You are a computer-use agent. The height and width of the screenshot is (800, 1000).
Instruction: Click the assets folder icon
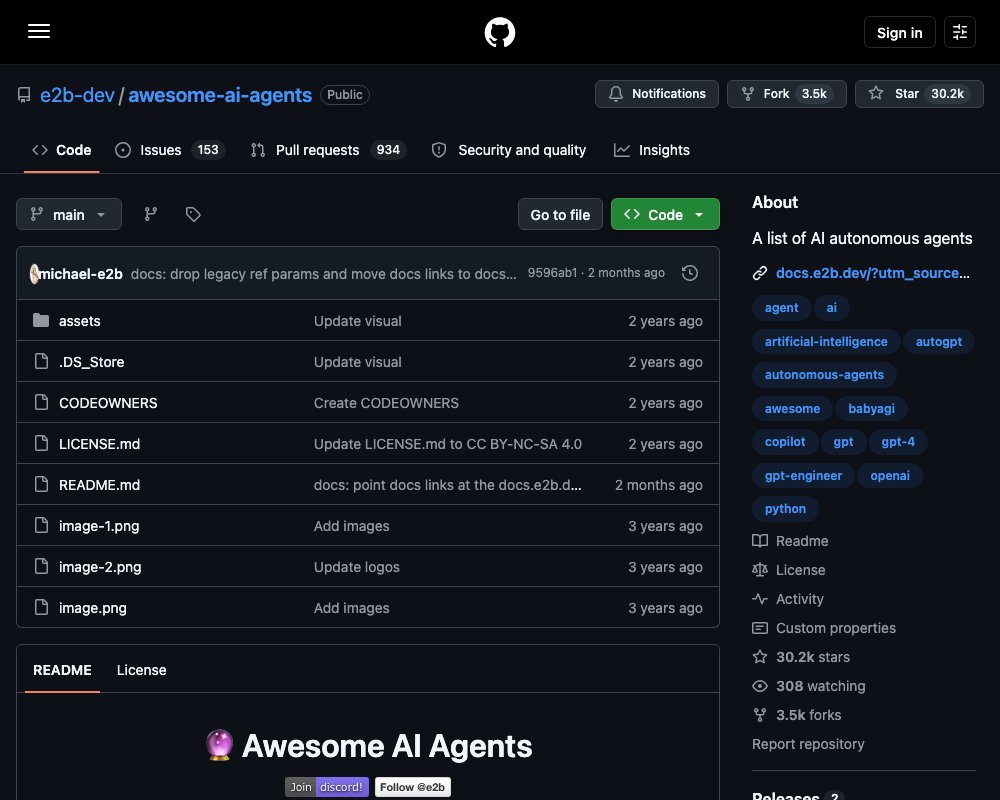coord(41,320)
